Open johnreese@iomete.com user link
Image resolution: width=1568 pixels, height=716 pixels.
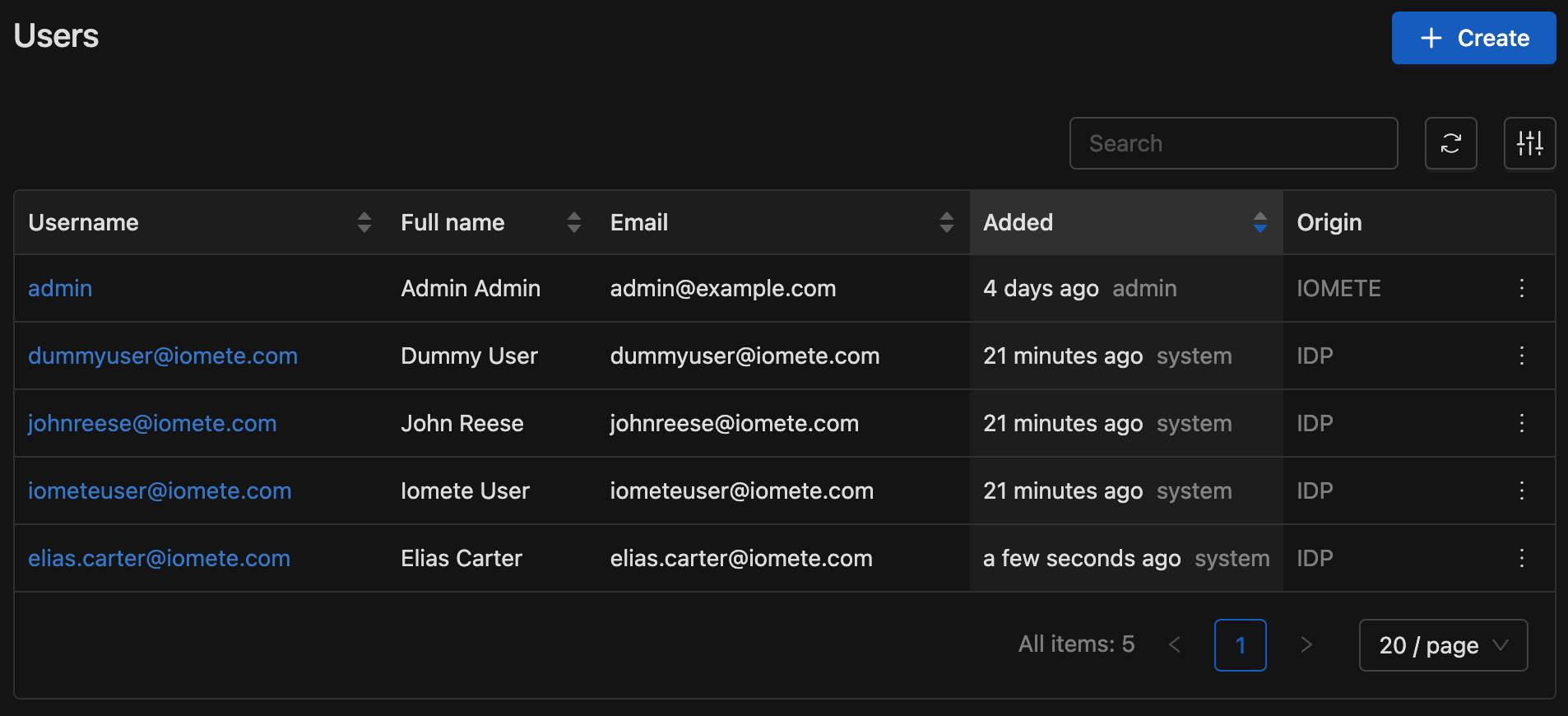point(152,423)
